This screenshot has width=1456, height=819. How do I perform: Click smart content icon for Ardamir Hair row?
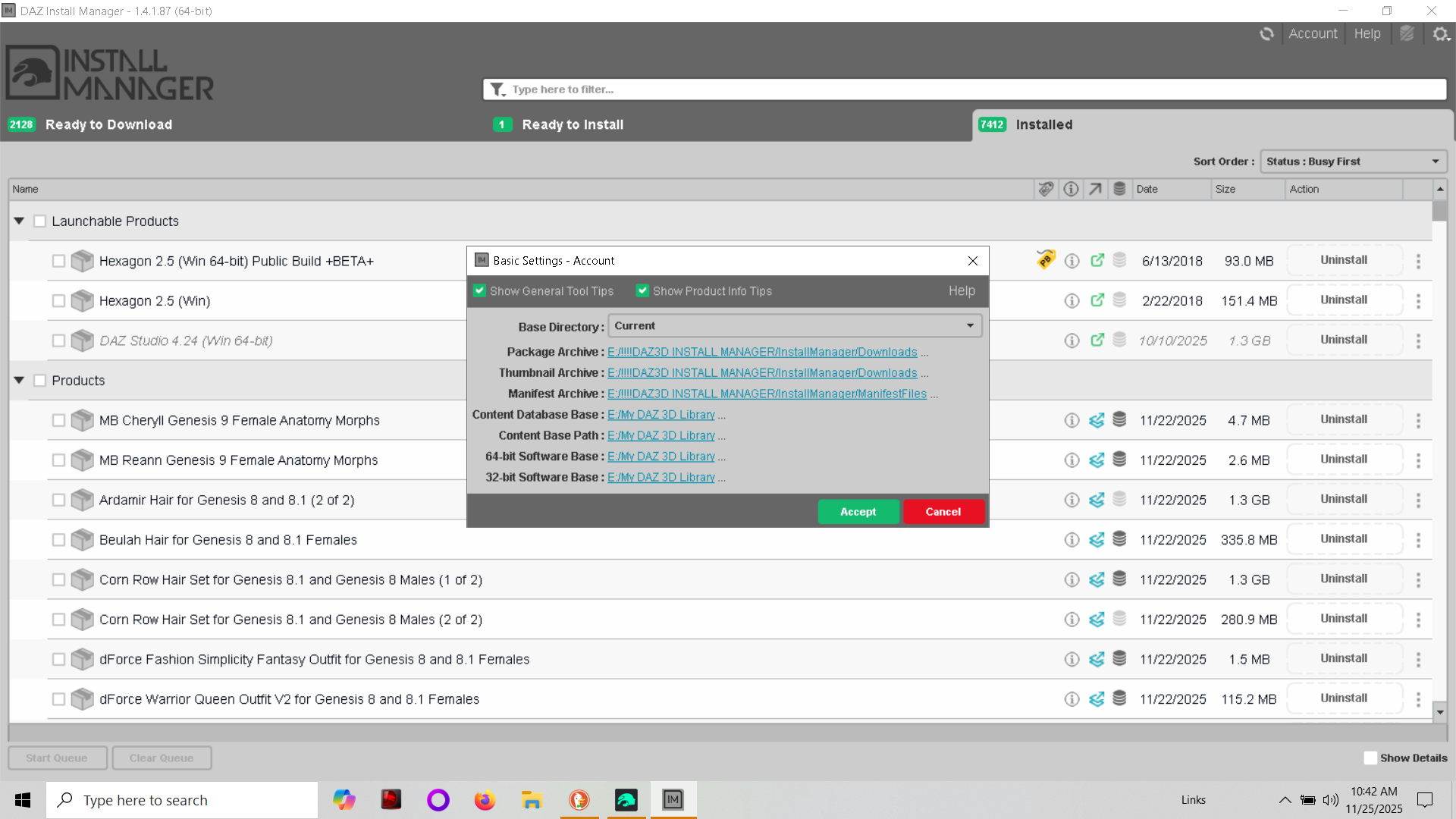tap(1097, 500)
